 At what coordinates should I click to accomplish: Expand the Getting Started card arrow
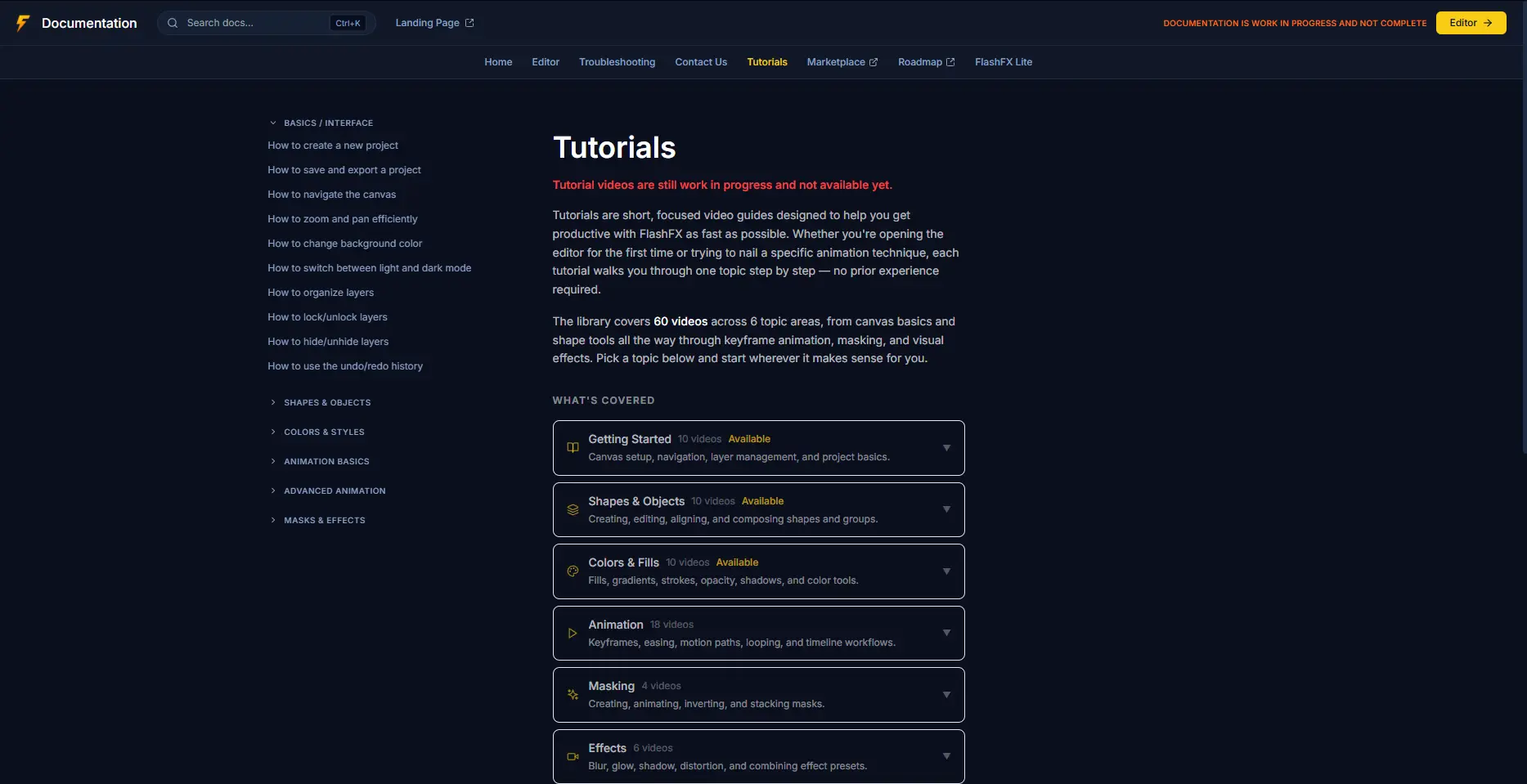(x=946, y=448)
